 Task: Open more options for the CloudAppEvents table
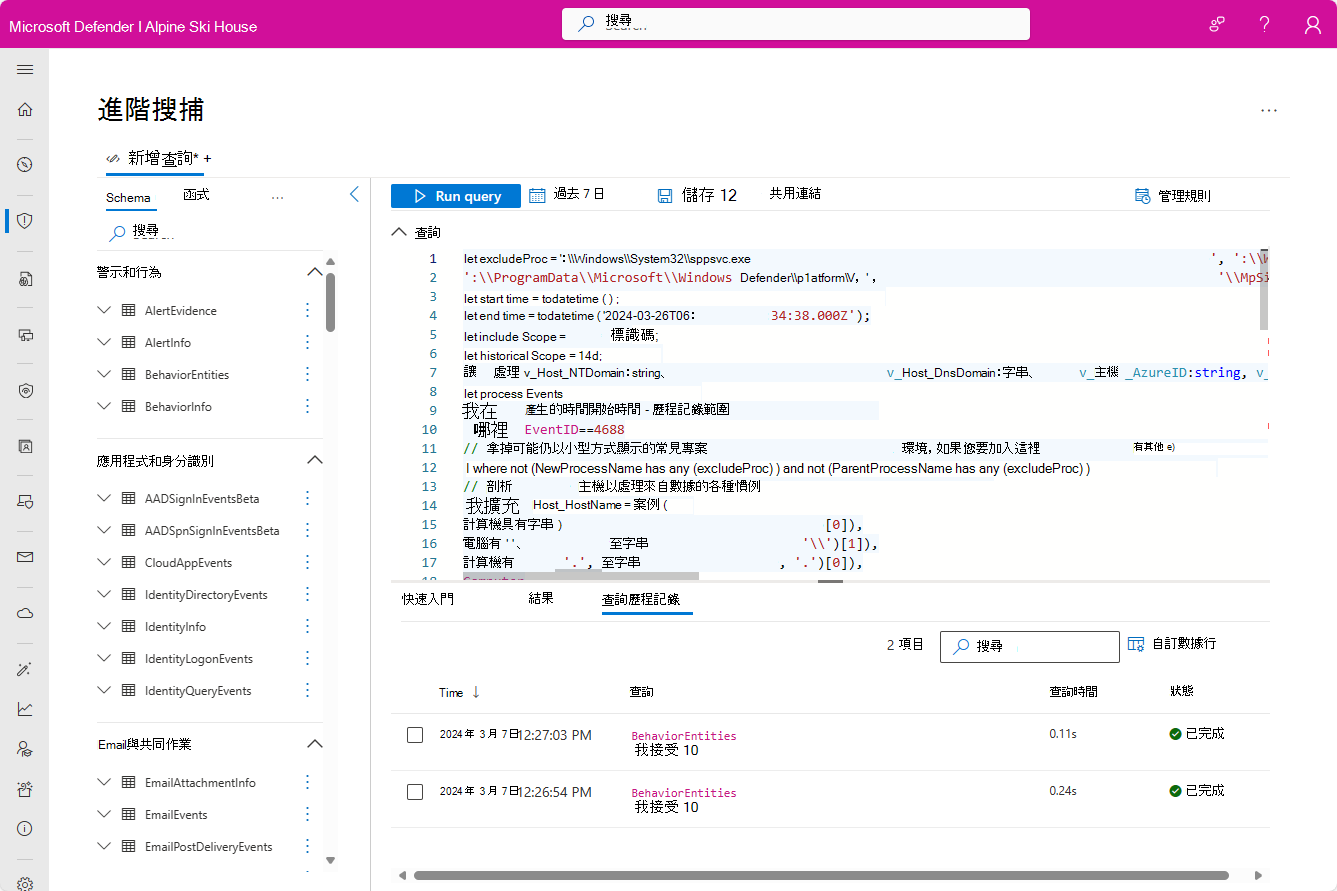308,563
